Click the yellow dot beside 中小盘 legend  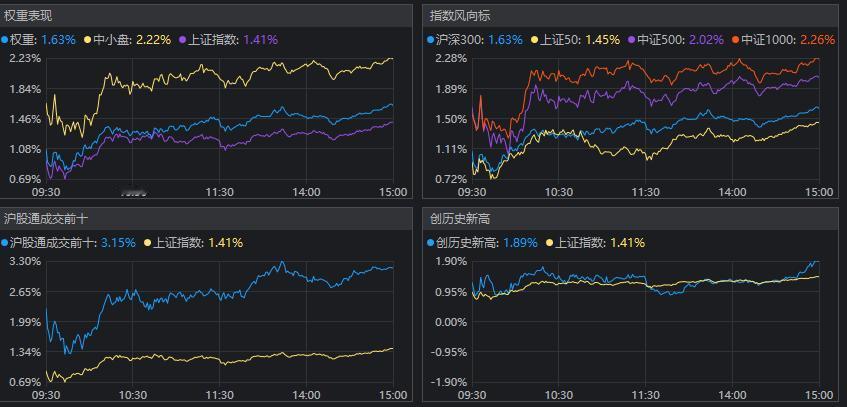pos(88,41)
